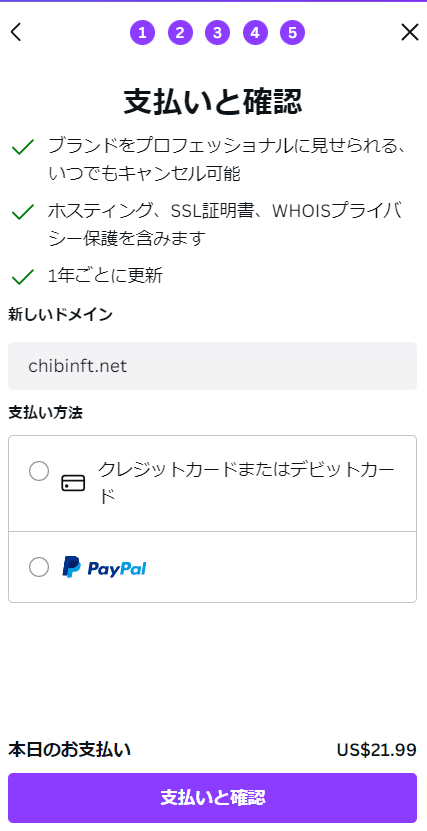Viewport: 427px width, 831px height.
Task: Select step 5 circle indicator
Action: tap(292, 33)
